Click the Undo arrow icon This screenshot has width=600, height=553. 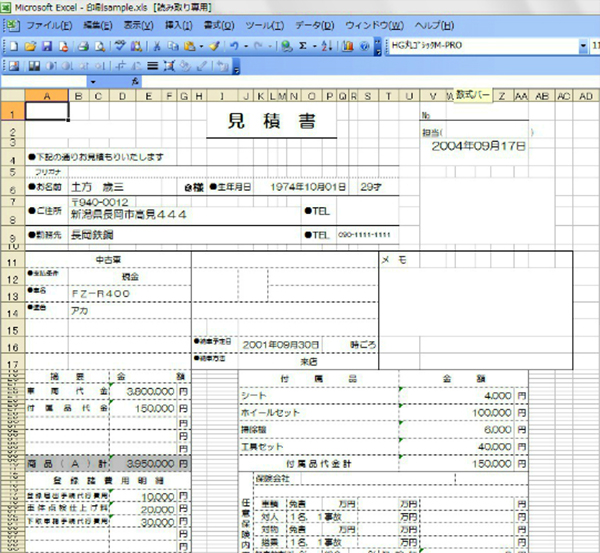234,46
